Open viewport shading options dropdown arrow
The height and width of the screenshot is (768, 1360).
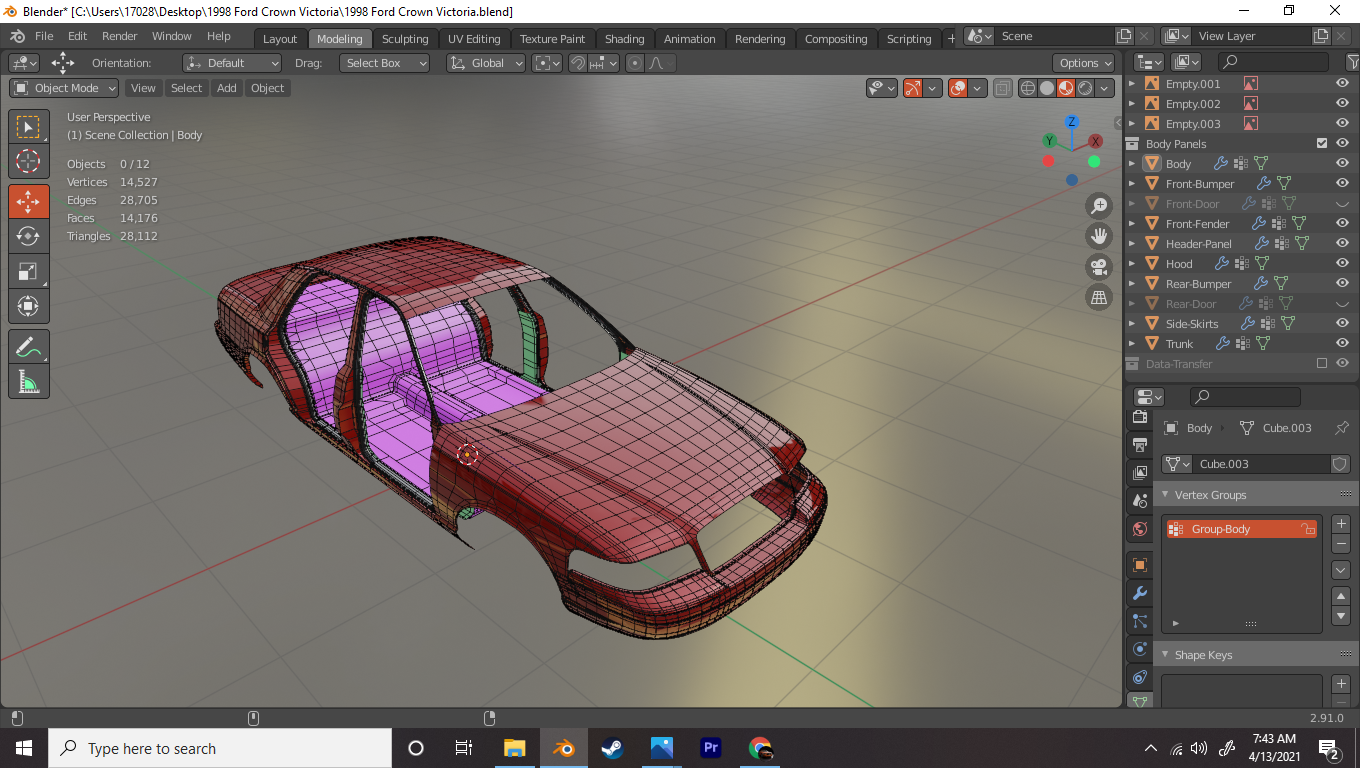click(x=1105, y=88)
